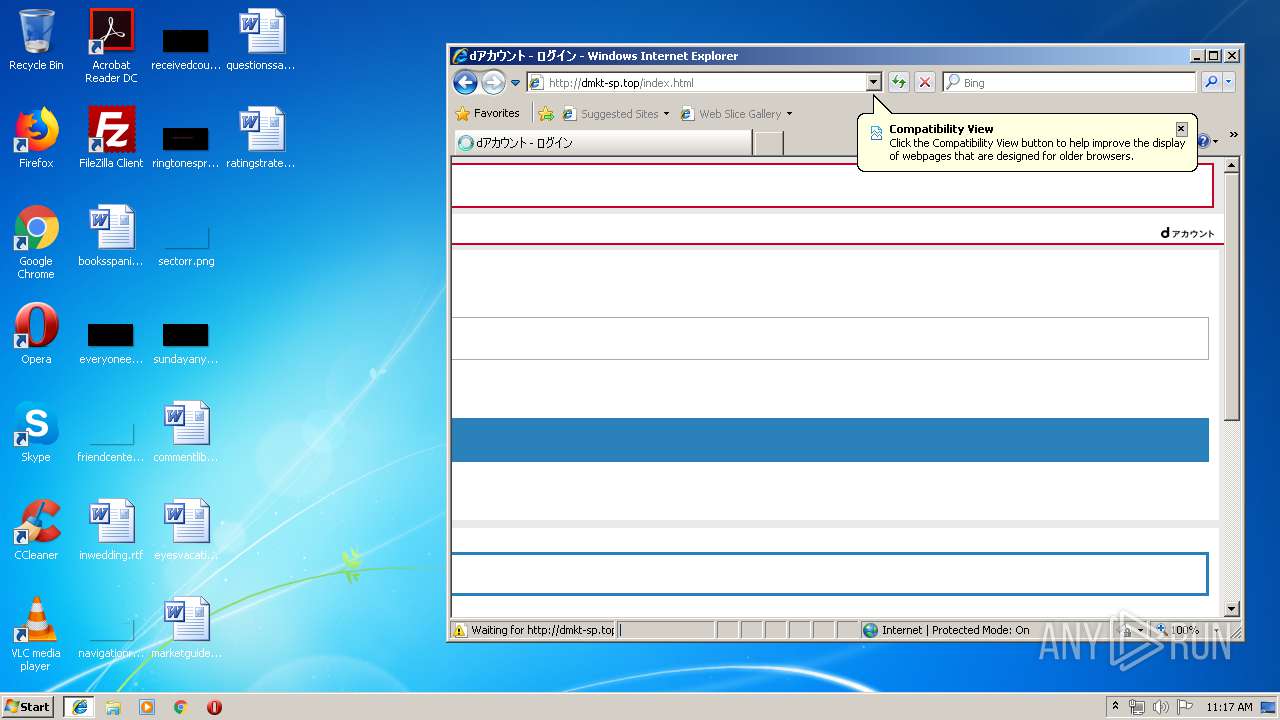Launch VLC media player shortcut

[x=36, y=634]
